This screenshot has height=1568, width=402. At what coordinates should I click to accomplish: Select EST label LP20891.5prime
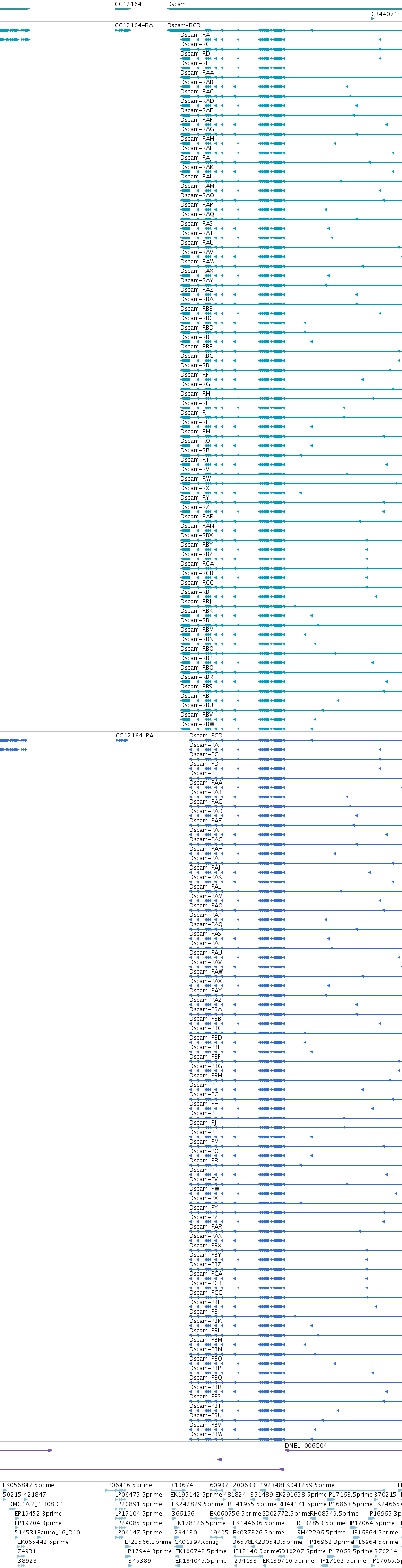(x=139, y=1504)
